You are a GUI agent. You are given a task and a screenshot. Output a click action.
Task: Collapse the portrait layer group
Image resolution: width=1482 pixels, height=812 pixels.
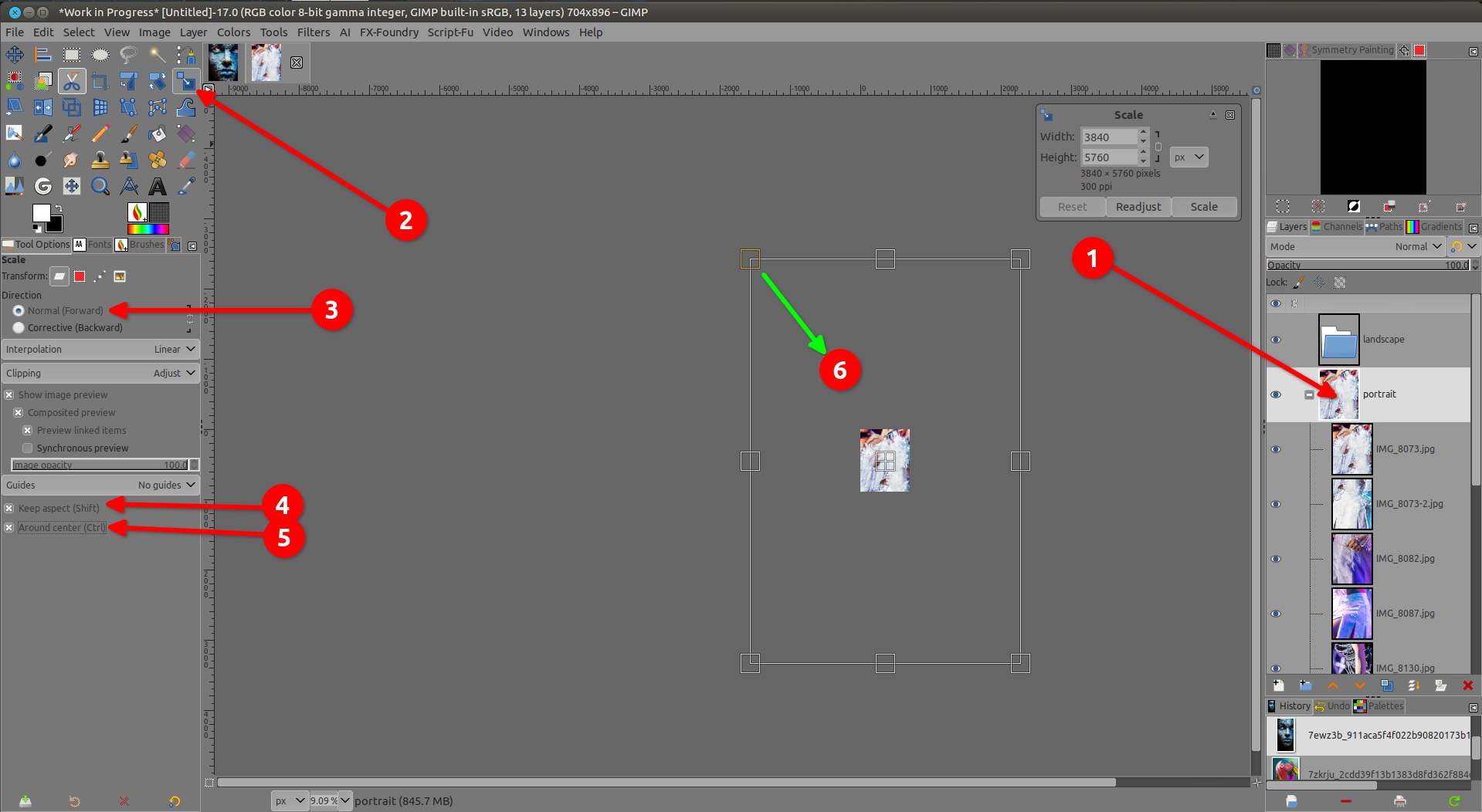1309,394
